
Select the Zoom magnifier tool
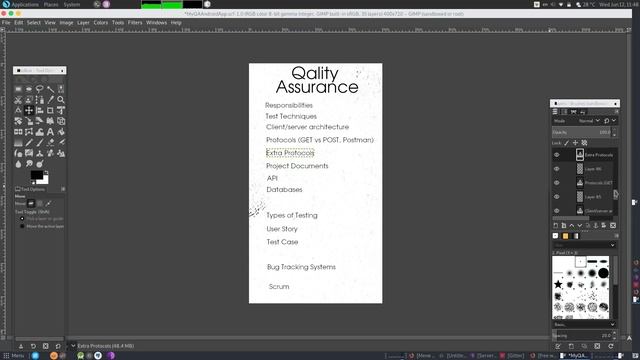click(x=61, y=100)
